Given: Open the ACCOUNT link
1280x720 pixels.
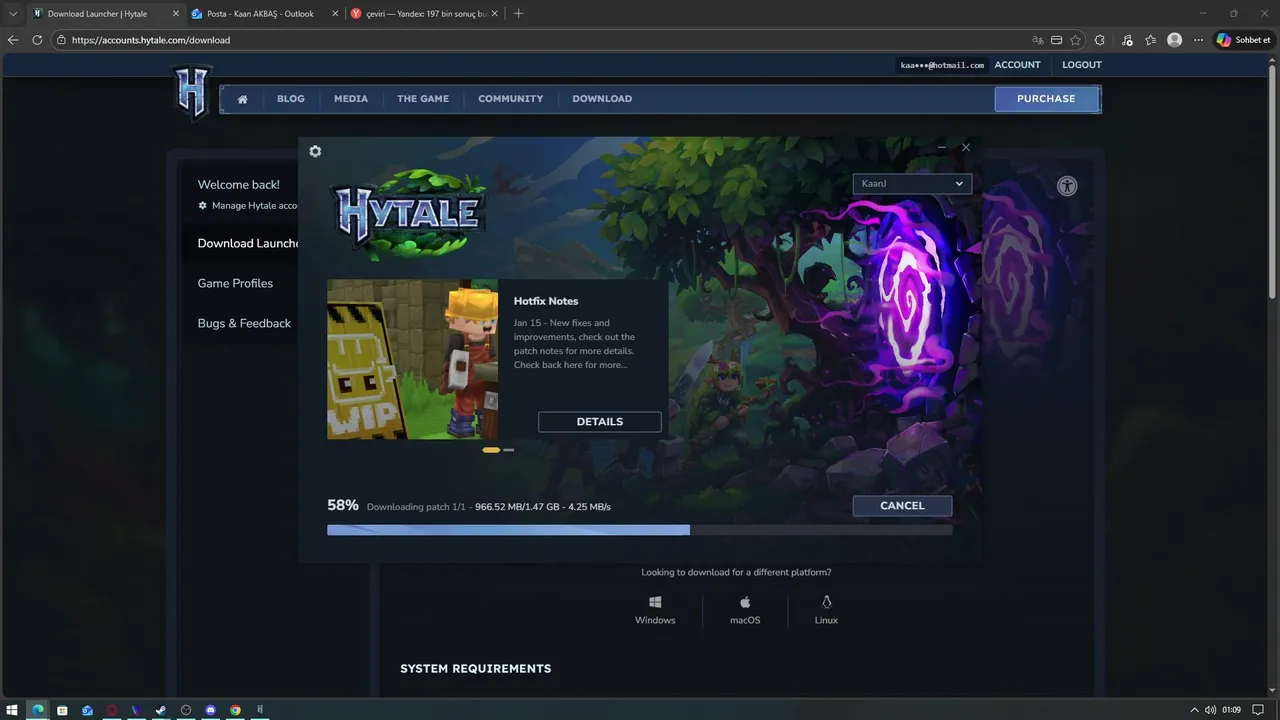Looking at the screenshot, I should coord(1017,65).
